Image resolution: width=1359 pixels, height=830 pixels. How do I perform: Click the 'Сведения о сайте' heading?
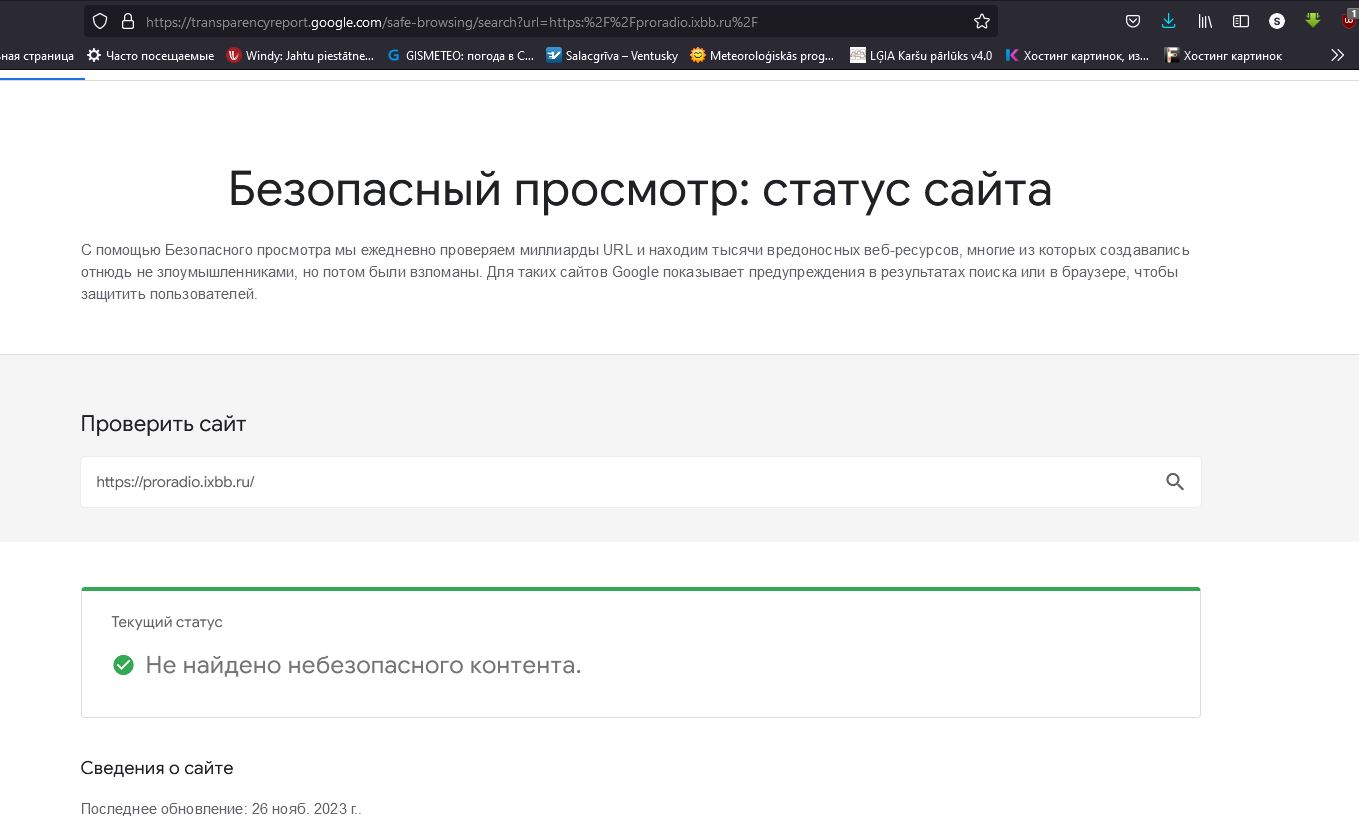157,768
